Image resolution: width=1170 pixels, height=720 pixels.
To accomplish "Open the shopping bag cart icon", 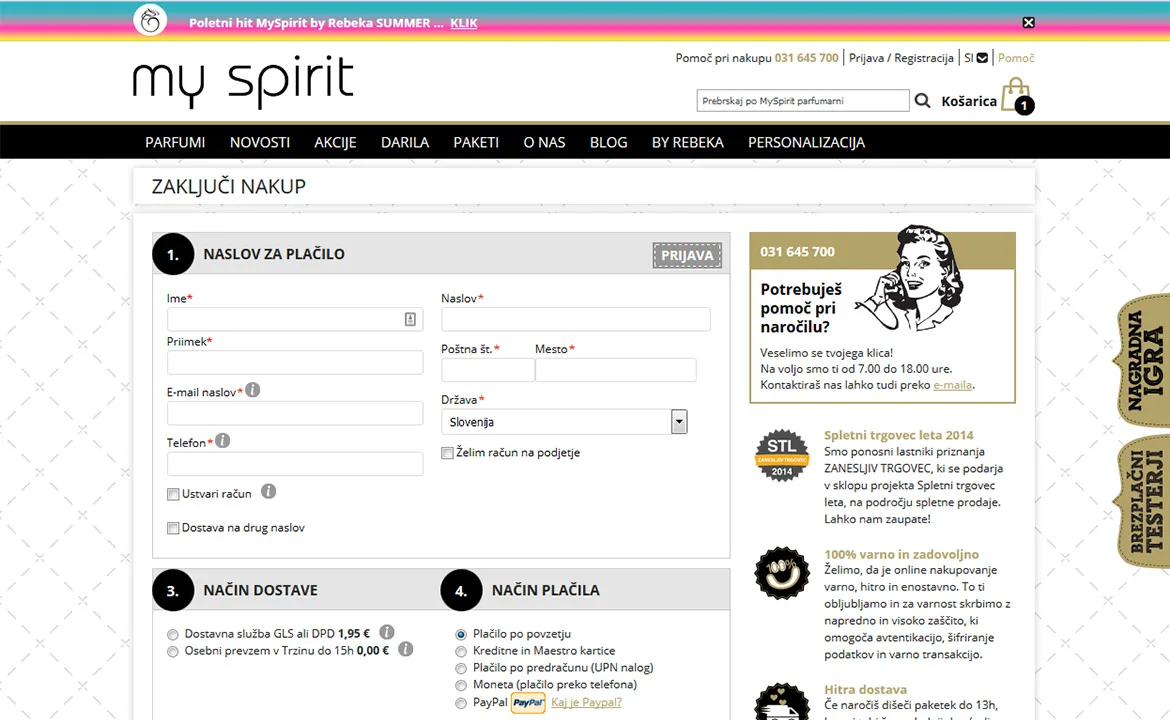I will [1017, 96].
